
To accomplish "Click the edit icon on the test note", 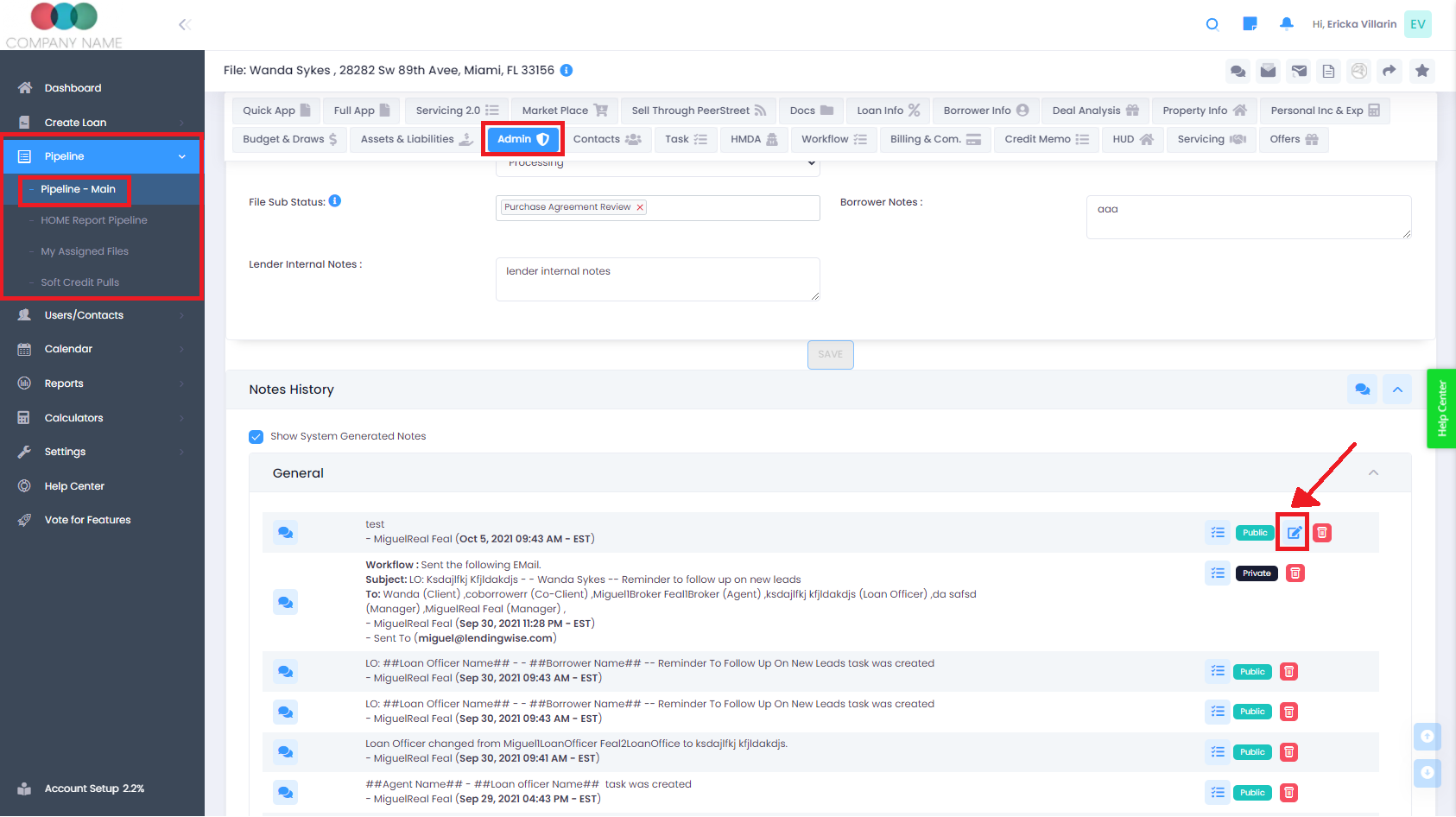I will 1293,533.
